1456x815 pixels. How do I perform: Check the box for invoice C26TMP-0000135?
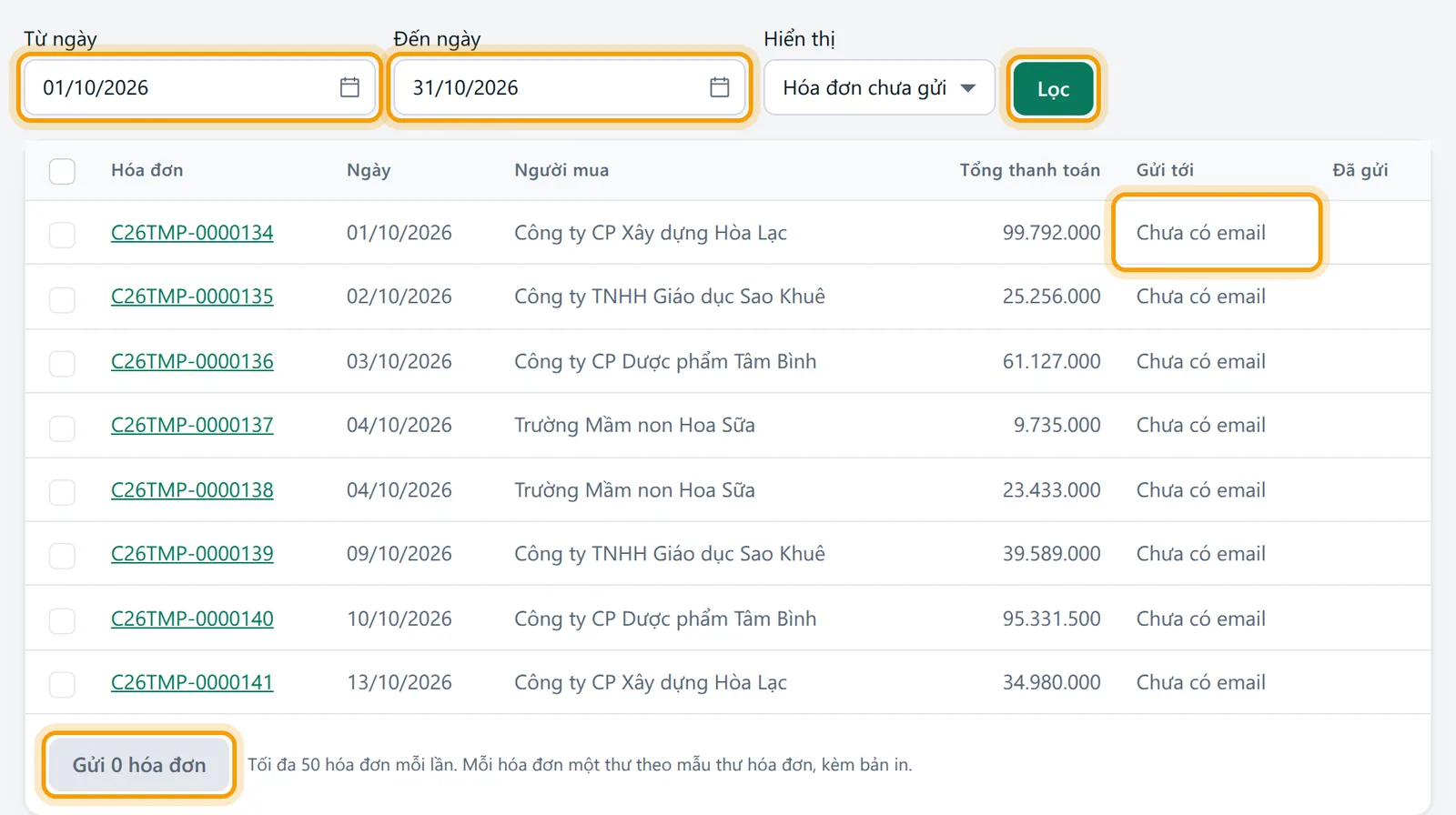(x=62, y=299)
